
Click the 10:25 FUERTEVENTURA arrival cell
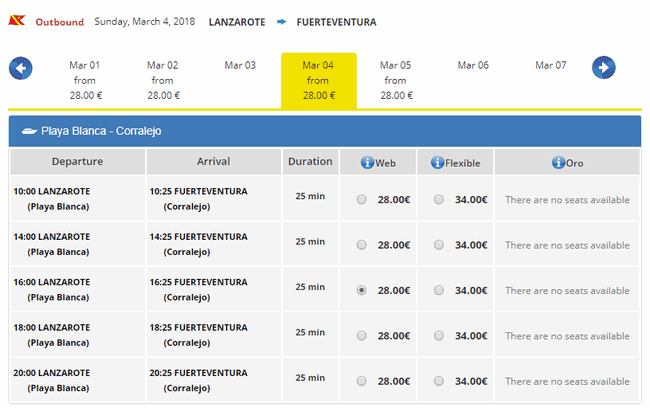coord(213,199)
